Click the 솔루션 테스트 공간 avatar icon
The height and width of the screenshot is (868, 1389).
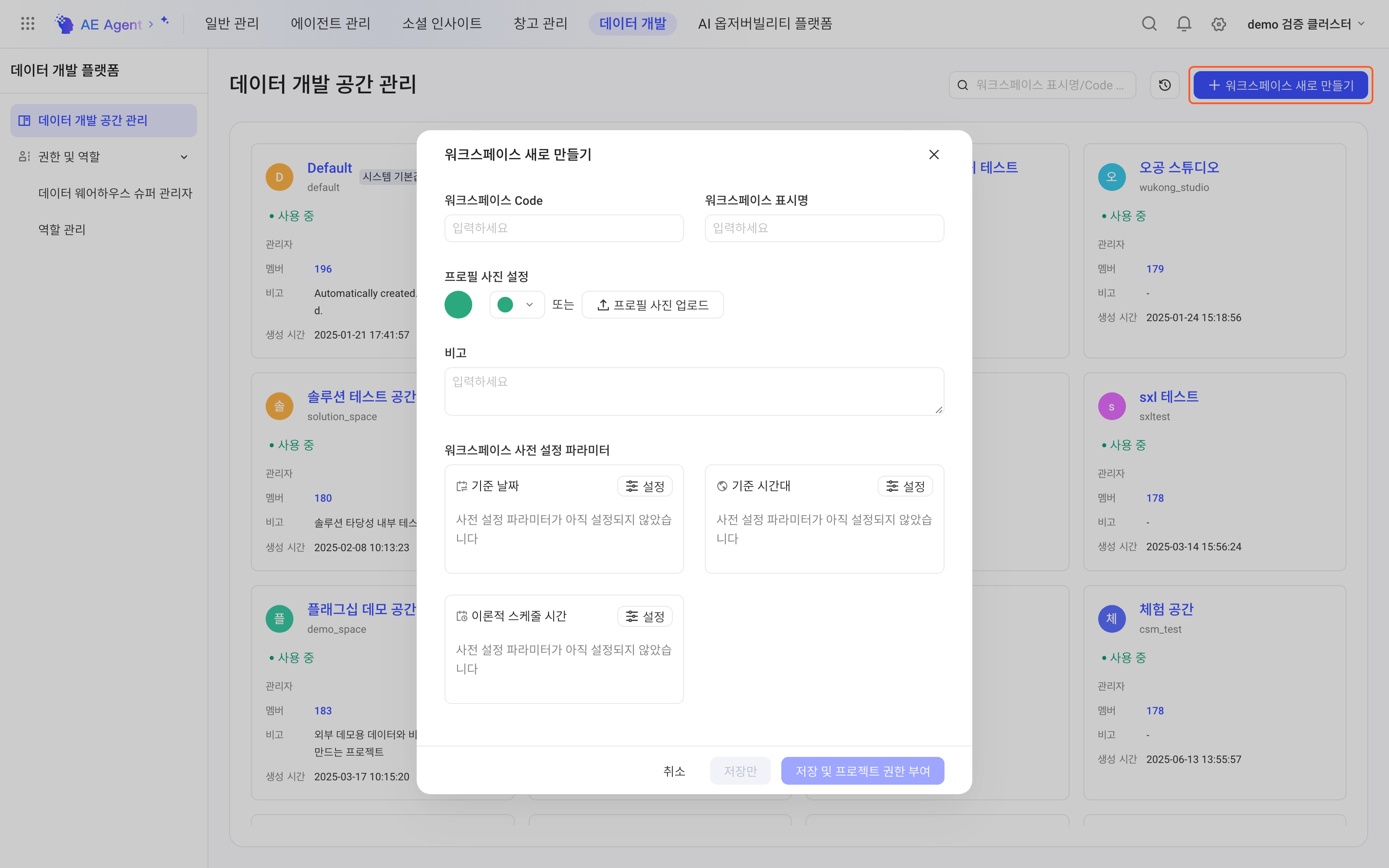click(x=280, y=407)
